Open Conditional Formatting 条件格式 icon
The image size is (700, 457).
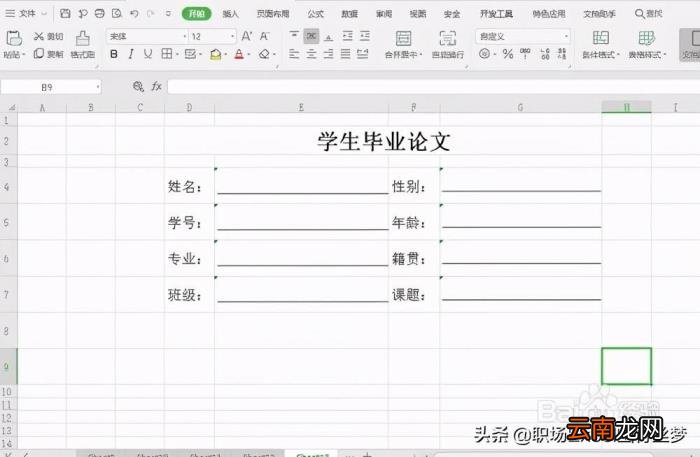(601, 38)
